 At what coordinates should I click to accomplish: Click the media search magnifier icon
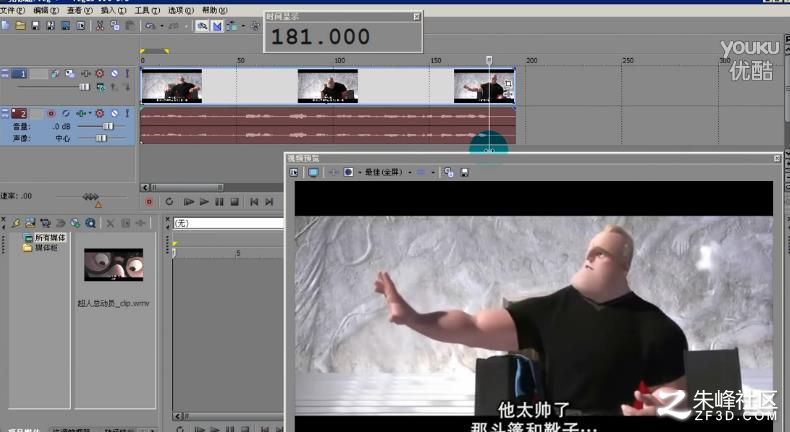coord(90,223)
